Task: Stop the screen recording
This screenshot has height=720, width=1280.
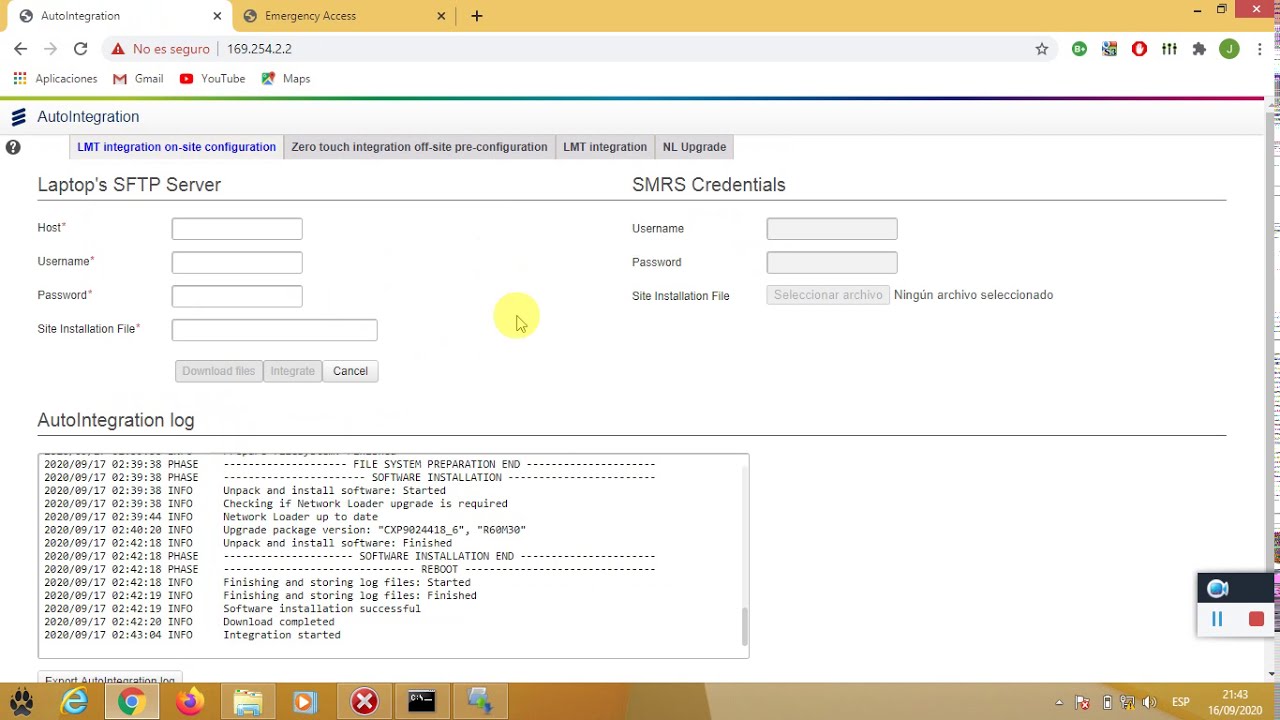Action: [1256, 619]
